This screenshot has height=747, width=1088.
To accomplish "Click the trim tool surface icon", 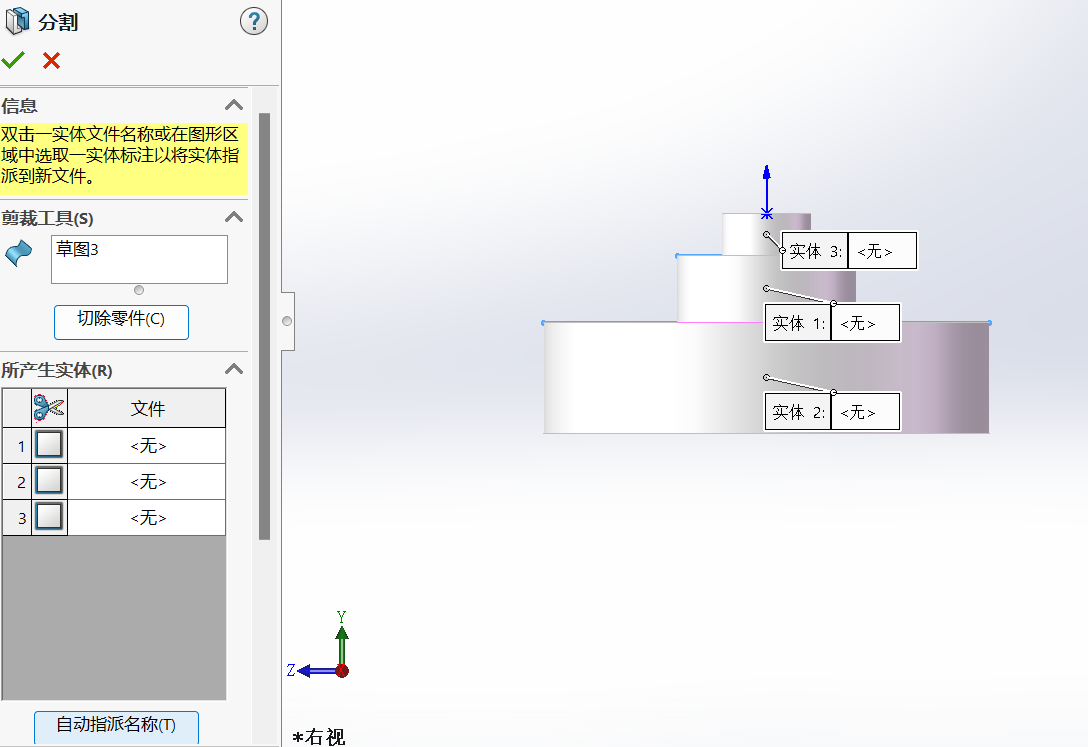I will point(19,253).
